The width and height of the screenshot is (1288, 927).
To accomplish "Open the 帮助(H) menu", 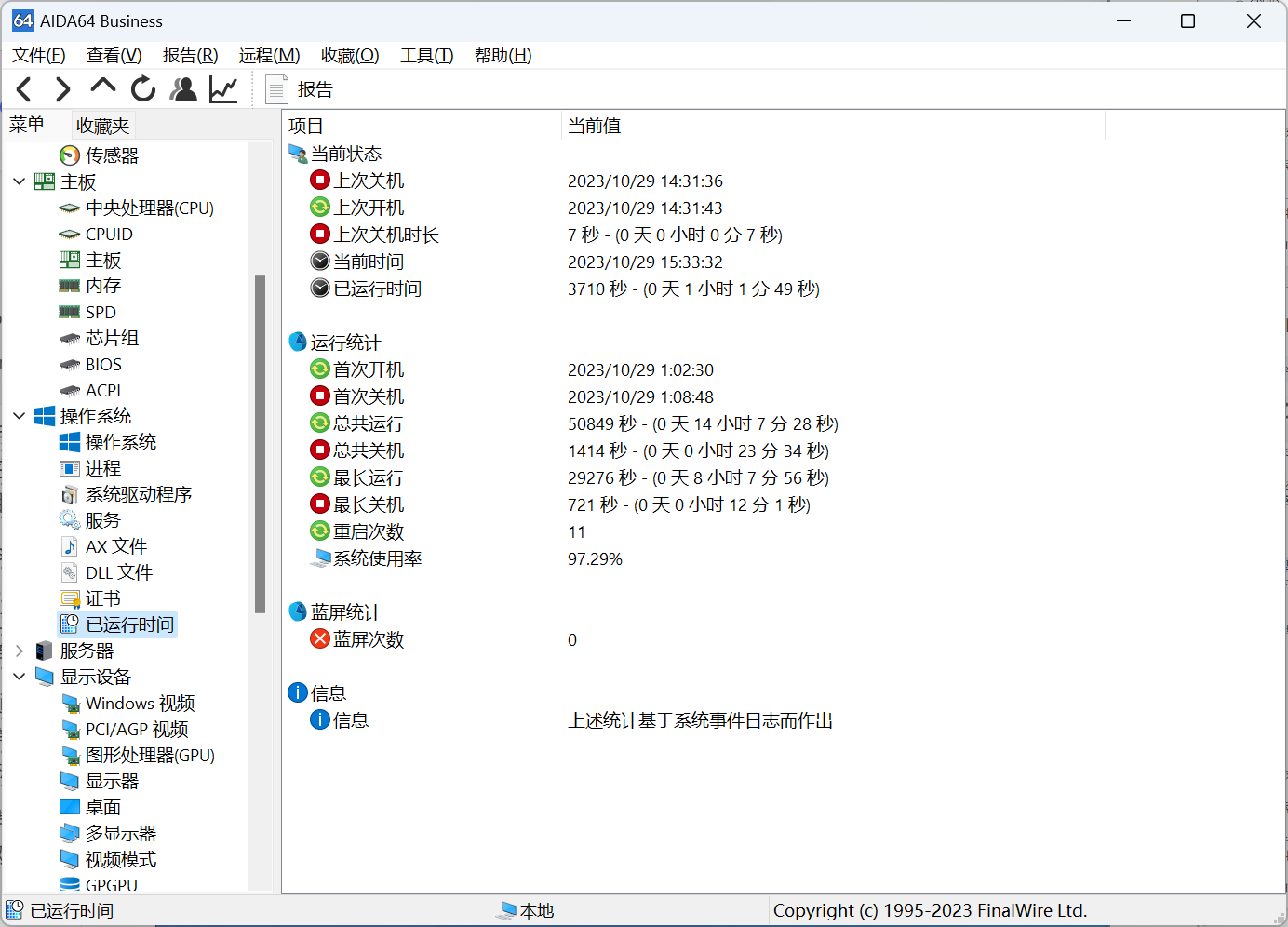I will [x=503, y=56].
